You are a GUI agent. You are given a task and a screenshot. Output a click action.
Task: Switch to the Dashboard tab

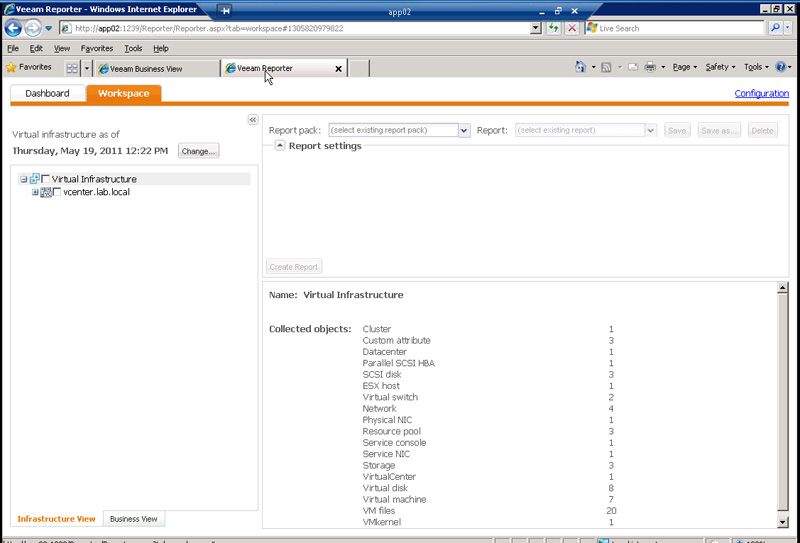tap(47, 93)
